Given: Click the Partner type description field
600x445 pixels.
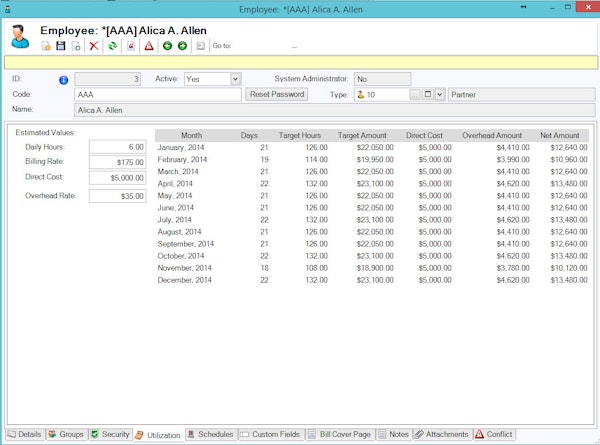Looking at the screenshot, I should (522, 95).
